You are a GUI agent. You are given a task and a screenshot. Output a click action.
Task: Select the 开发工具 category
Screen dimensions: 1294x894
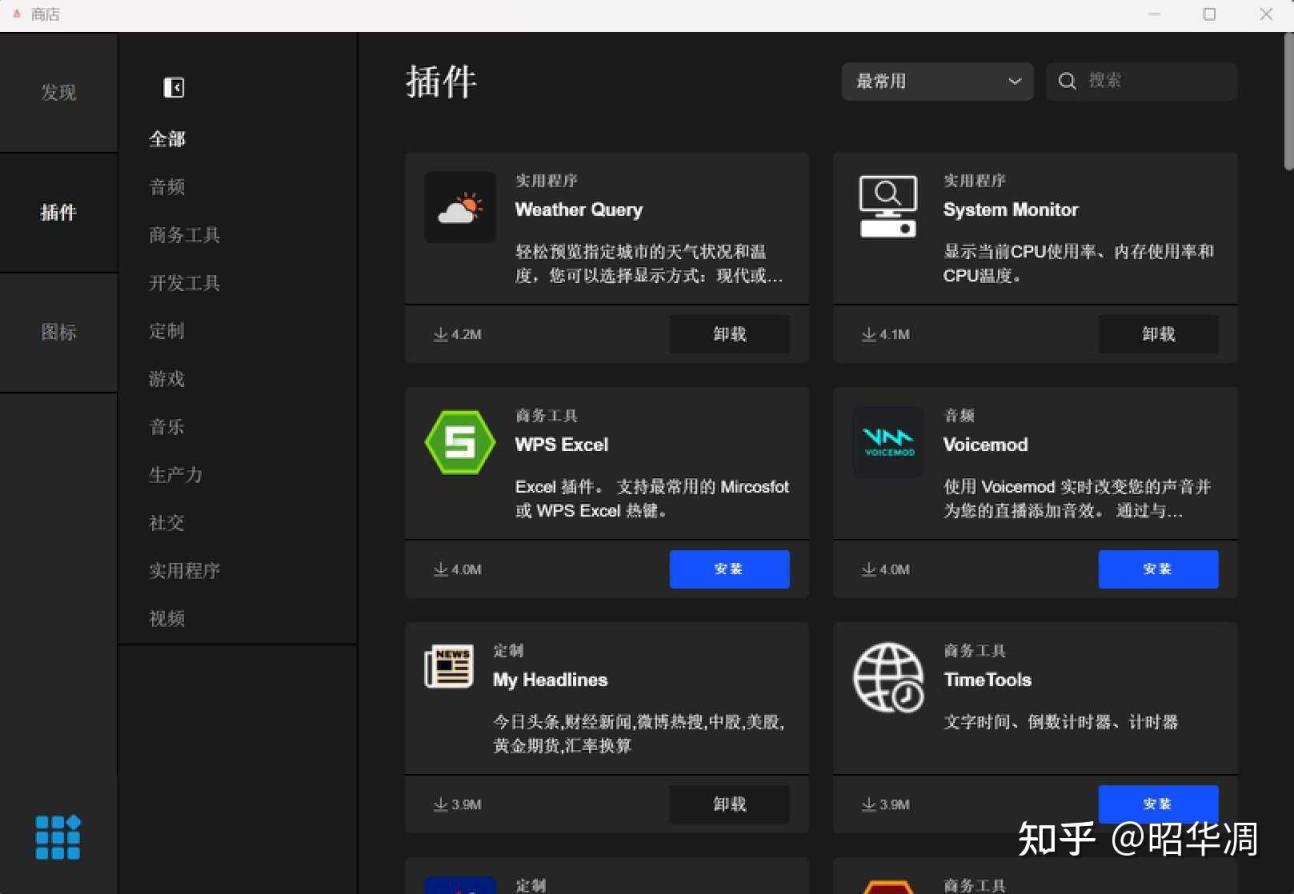click(x=184, y=283)
